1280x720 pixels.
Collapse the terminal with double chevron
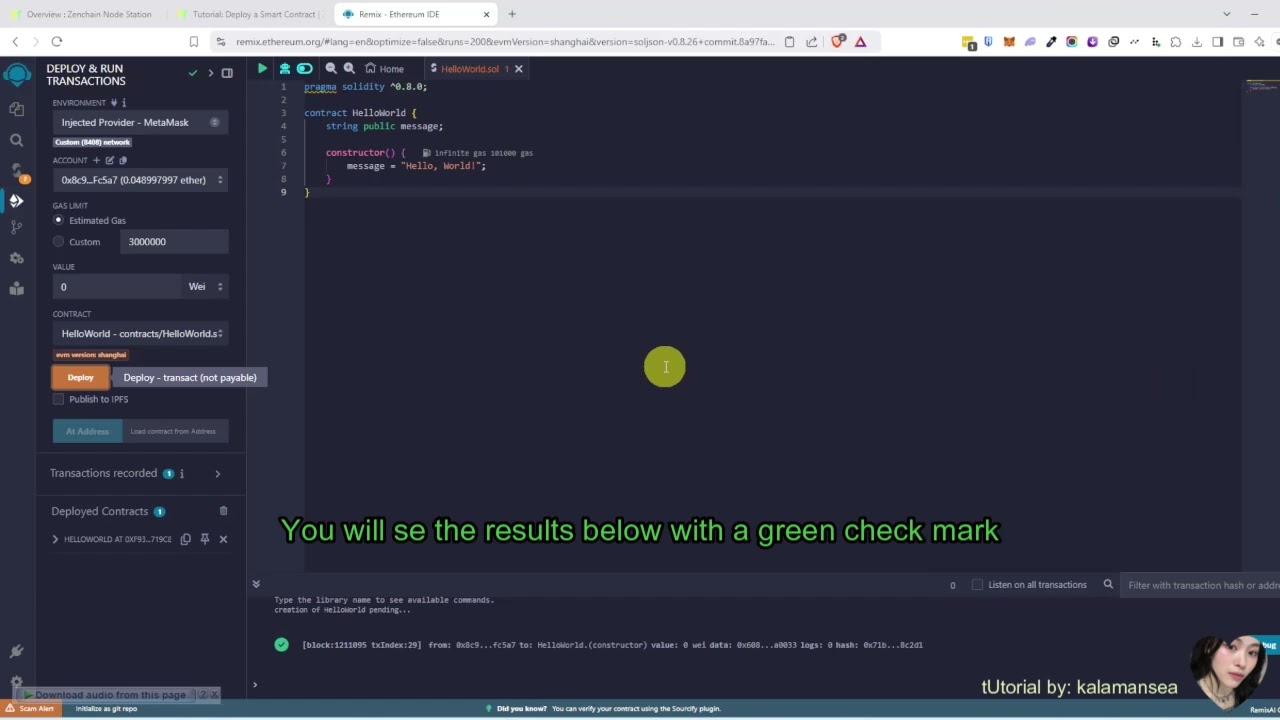(256, 584)
